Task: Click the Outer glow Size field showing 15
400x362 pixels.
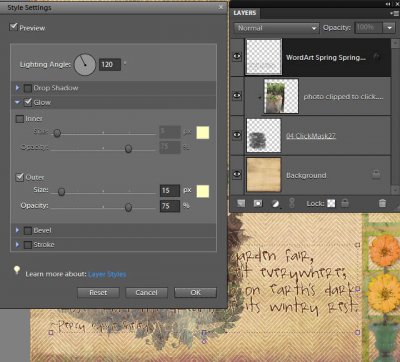Action: tap(170, 191)
